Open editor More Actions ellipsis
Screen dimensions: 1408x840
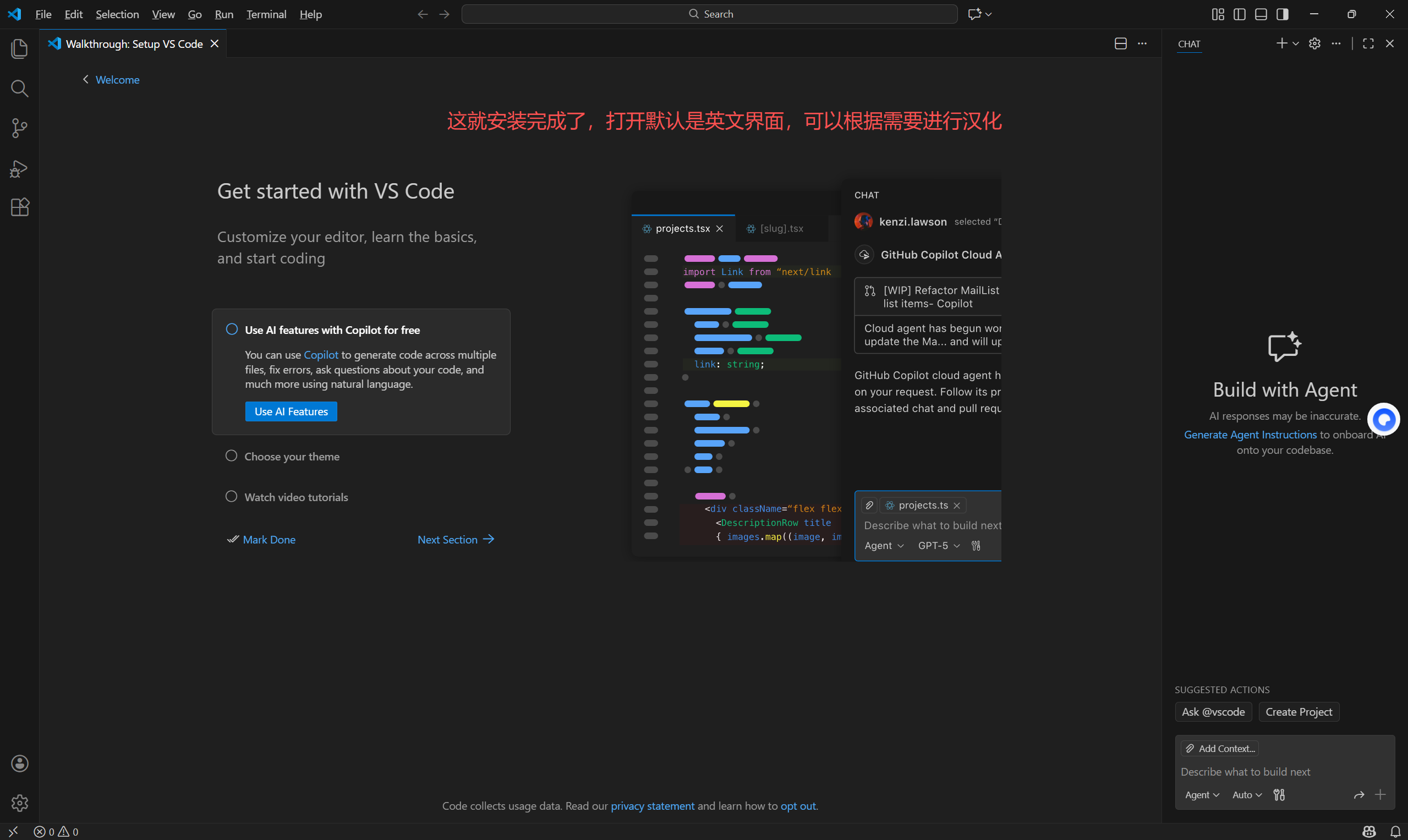[1142, 43]
